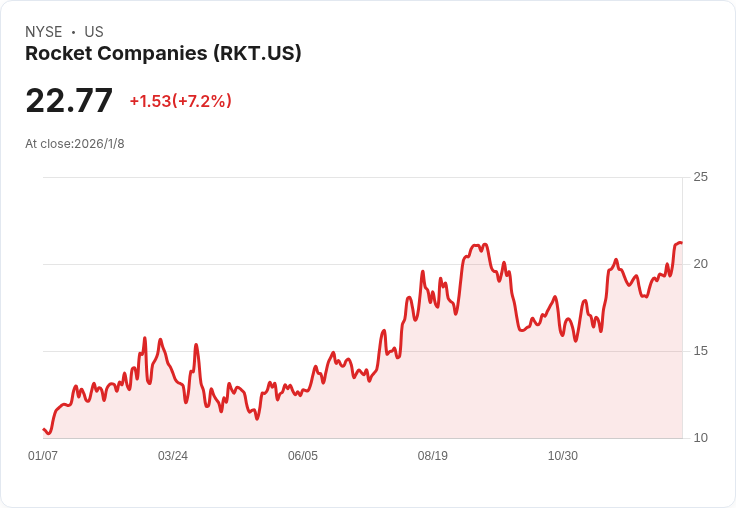This screenshot has width=736, height=508.
Task: Click the 10/30 x-axis date label
Action: pyautogui.click(x=563, y=455)
